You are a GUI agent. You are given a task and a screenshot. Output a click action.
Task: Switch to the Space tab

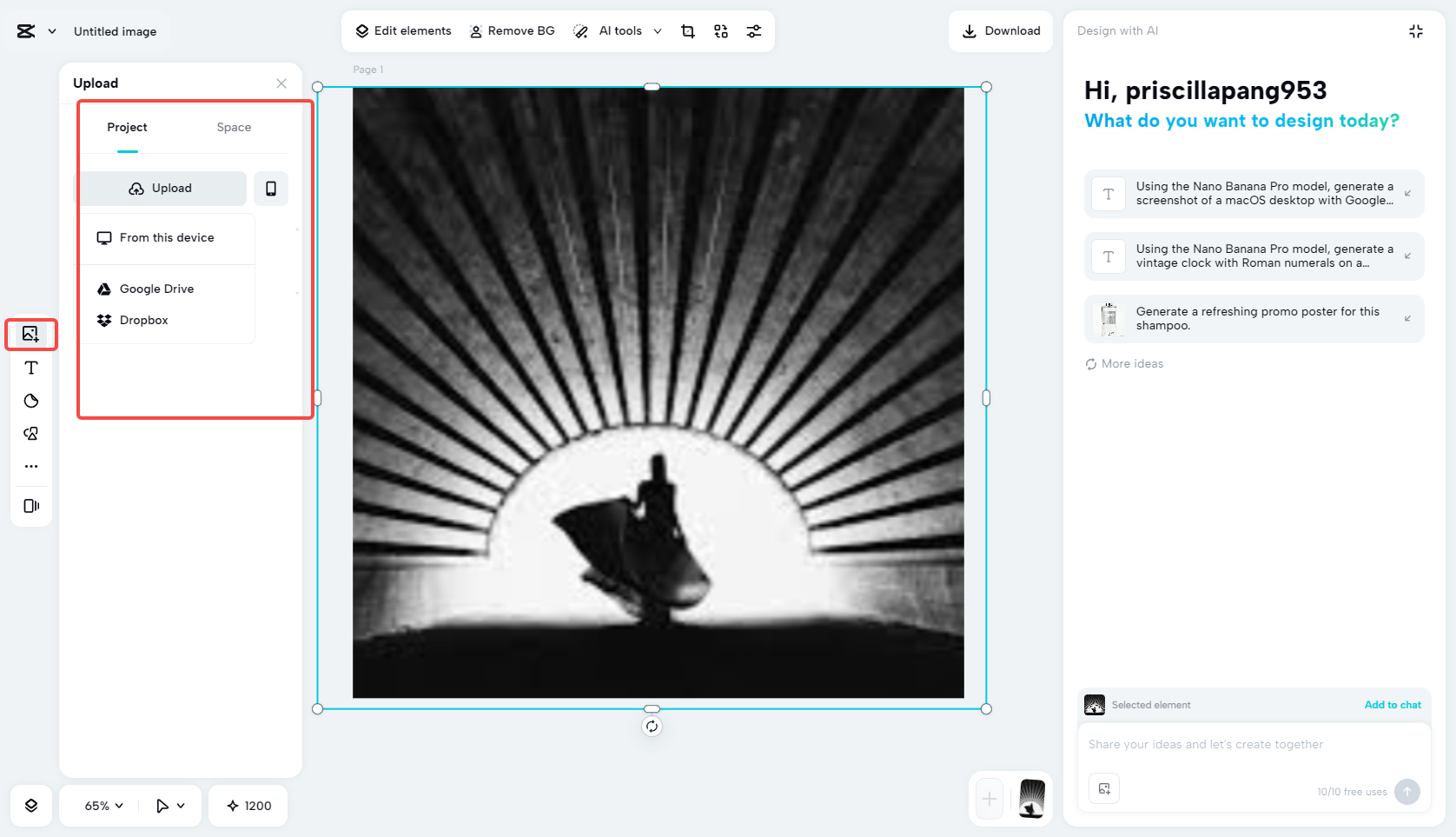pyautogui.click(x=233, y=127)
